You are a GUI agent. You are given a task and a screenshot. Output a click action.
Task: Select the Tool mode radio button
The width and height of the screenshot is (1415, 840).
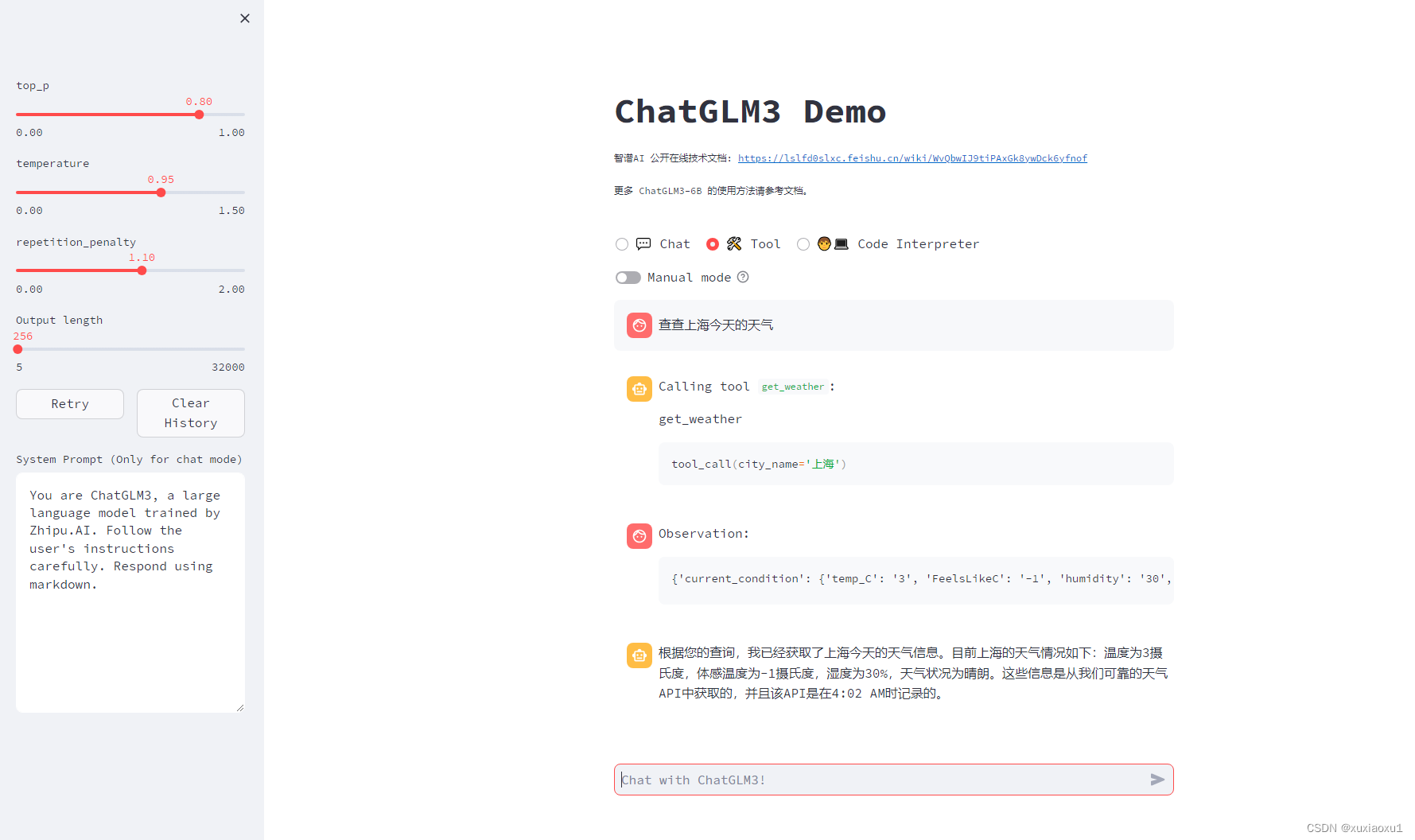pyautogui.click(x=713, y=244)
